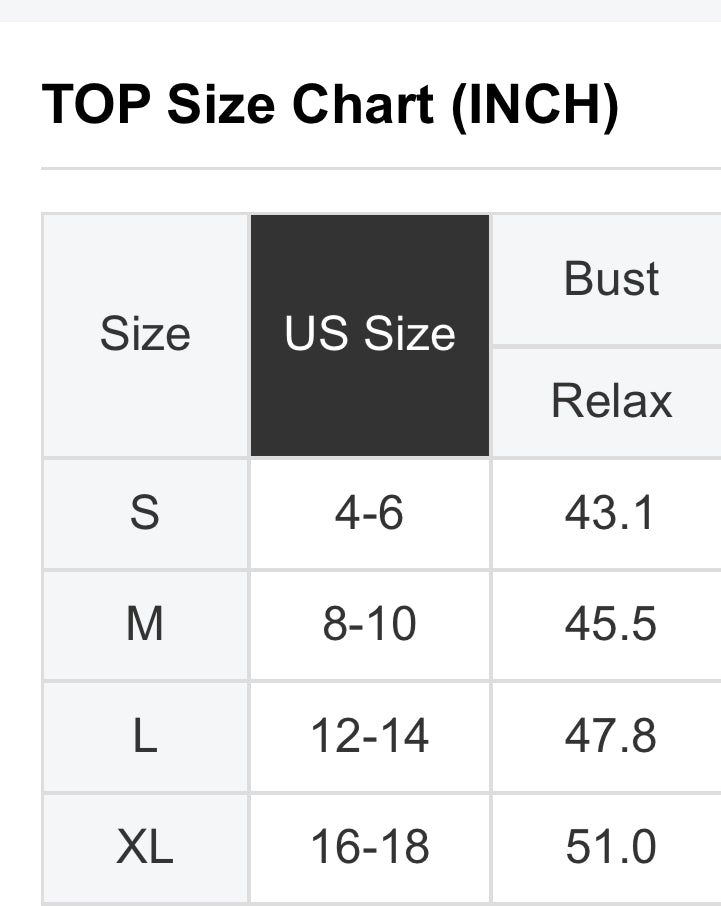Click the divider line below the heading
Image resolution: width=721 pixels, height=906 pixels.
380,168
